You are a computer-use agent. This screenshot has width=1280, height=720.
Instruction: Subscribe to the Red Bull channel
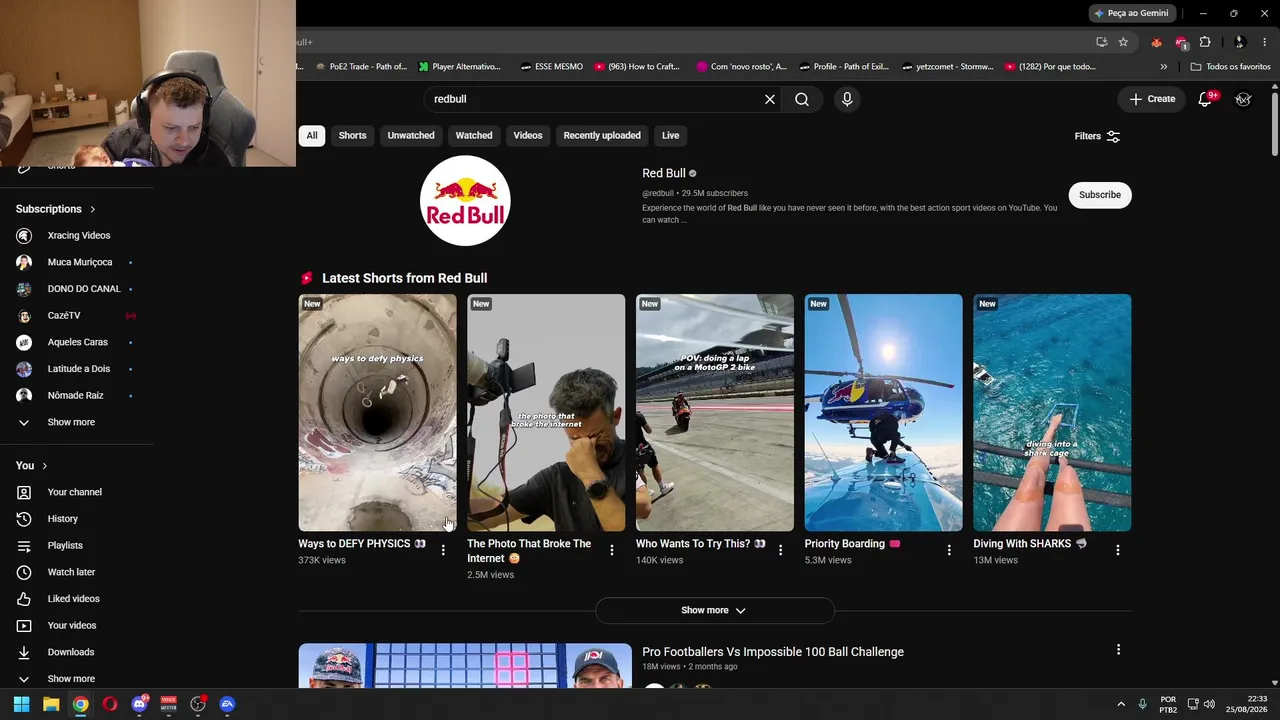(1100, 195)
